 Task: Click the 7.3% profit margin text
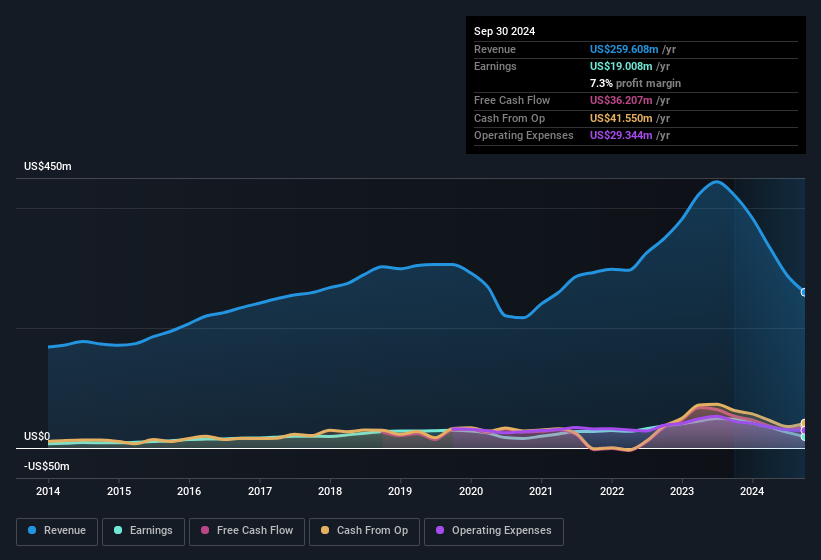click(x=635, y=83)
